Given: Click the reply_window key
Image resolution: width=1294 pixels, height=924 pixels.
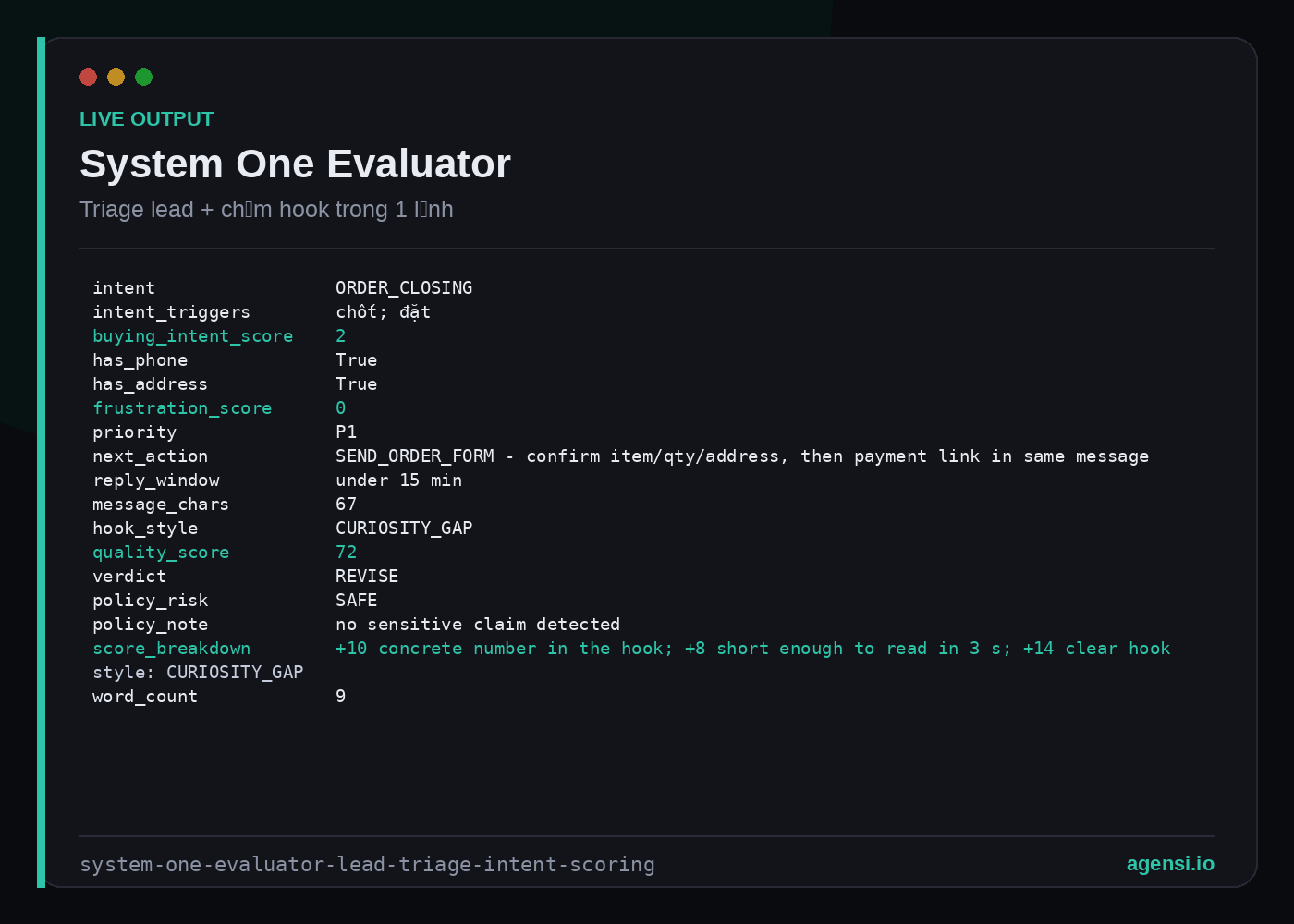Looking at the screenshot, I should click(155, 480).
